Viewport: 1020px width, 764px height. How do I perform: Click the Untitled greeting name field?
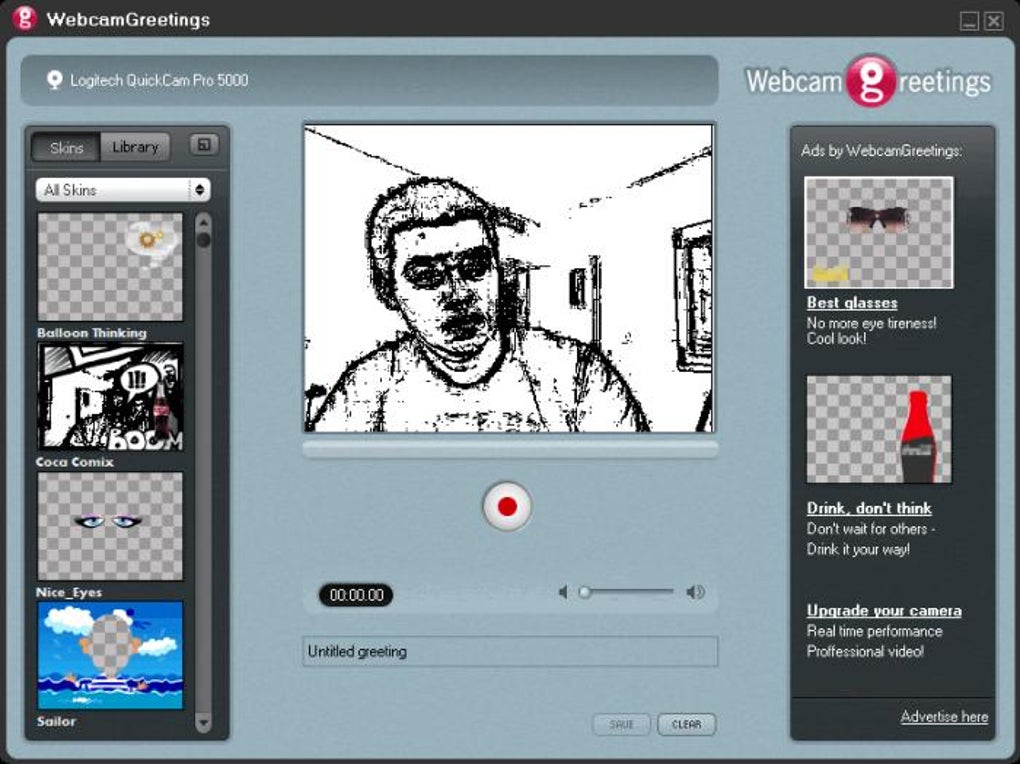pos(510,651)
